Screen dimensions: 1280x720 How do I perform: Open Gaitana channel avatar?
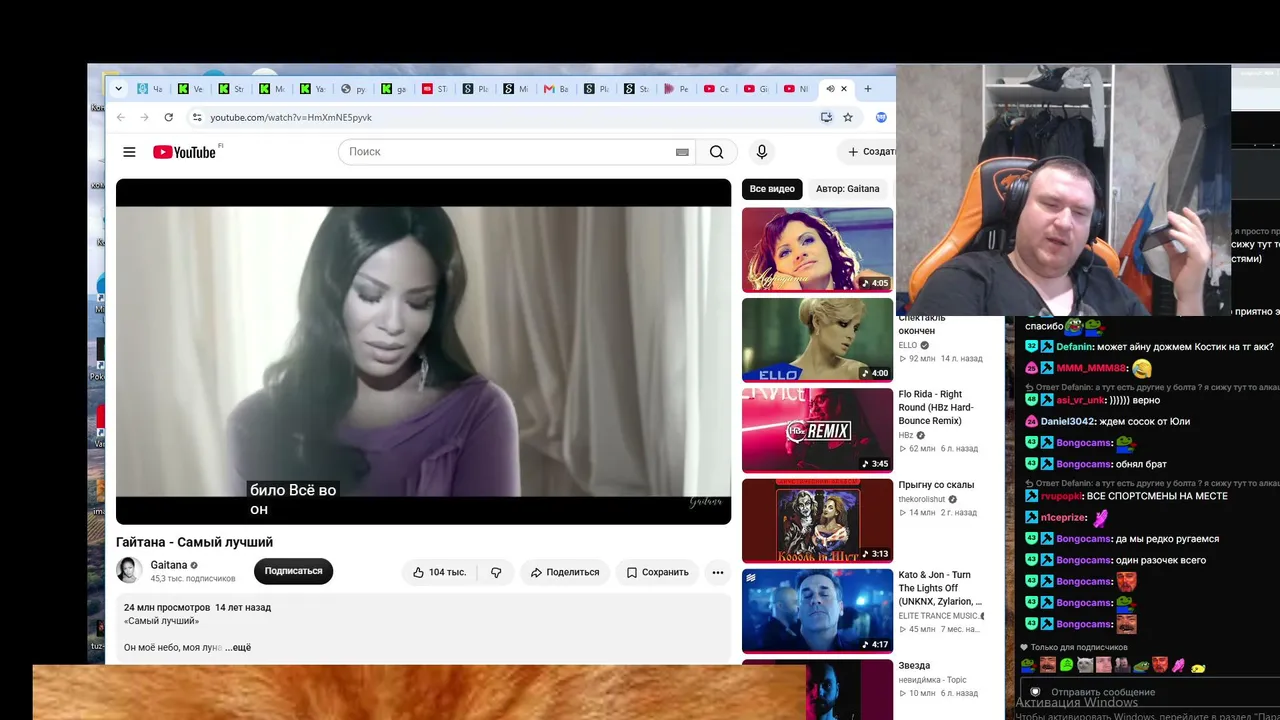(129, 571)
